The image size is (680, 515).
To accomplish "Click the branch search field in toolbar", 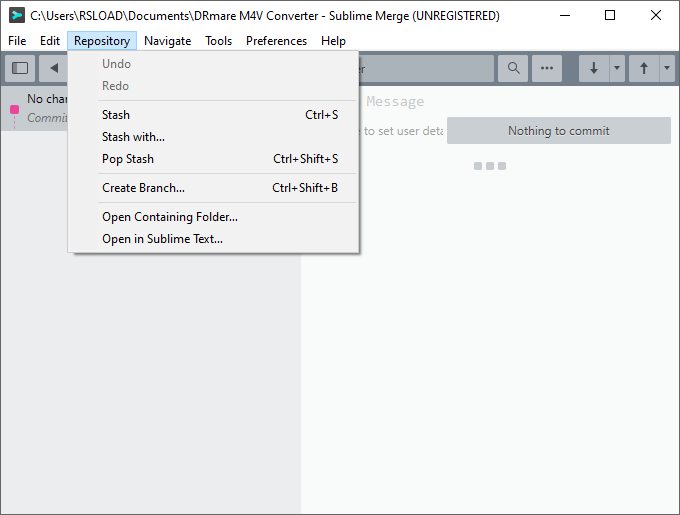I will click(426, 68).
